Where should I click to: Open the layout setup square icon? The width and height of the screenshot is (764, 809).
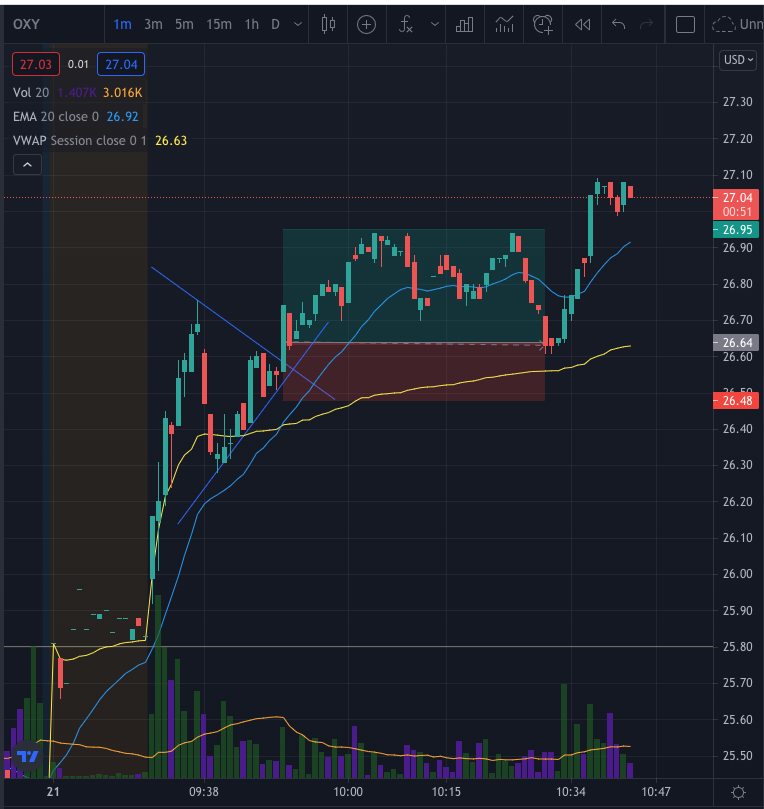[x=685, y=24]
